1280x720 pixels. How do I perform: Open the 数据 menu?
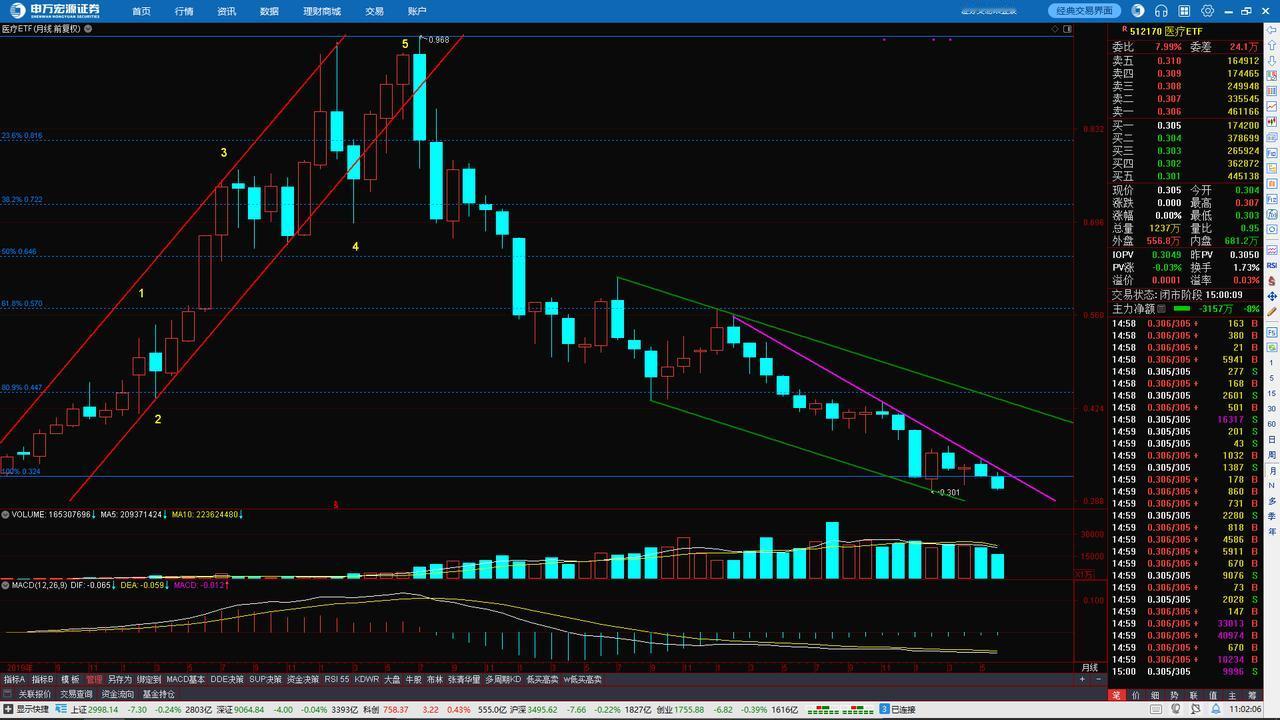[x=269, y=11]
